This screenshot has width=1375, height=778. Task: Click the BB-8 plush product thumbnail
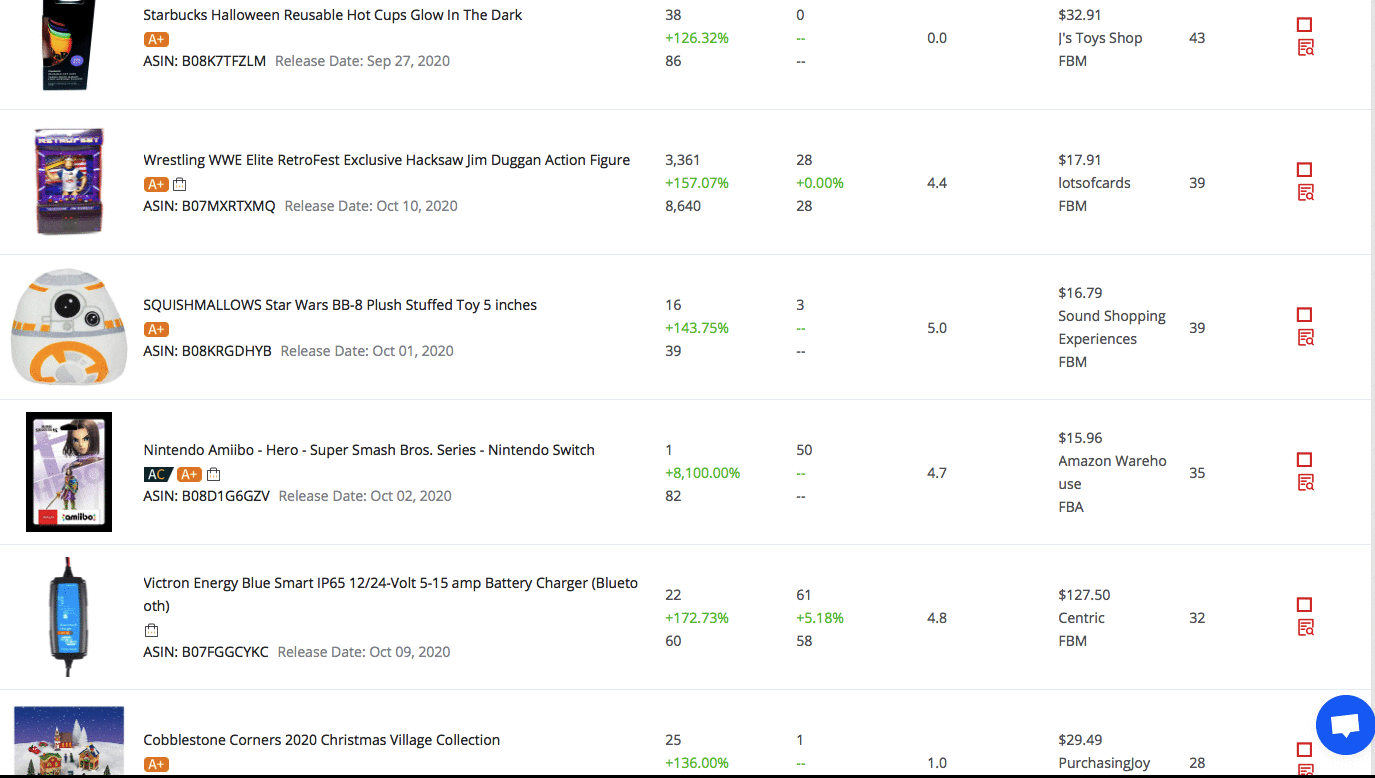click(x=69, y=326)
